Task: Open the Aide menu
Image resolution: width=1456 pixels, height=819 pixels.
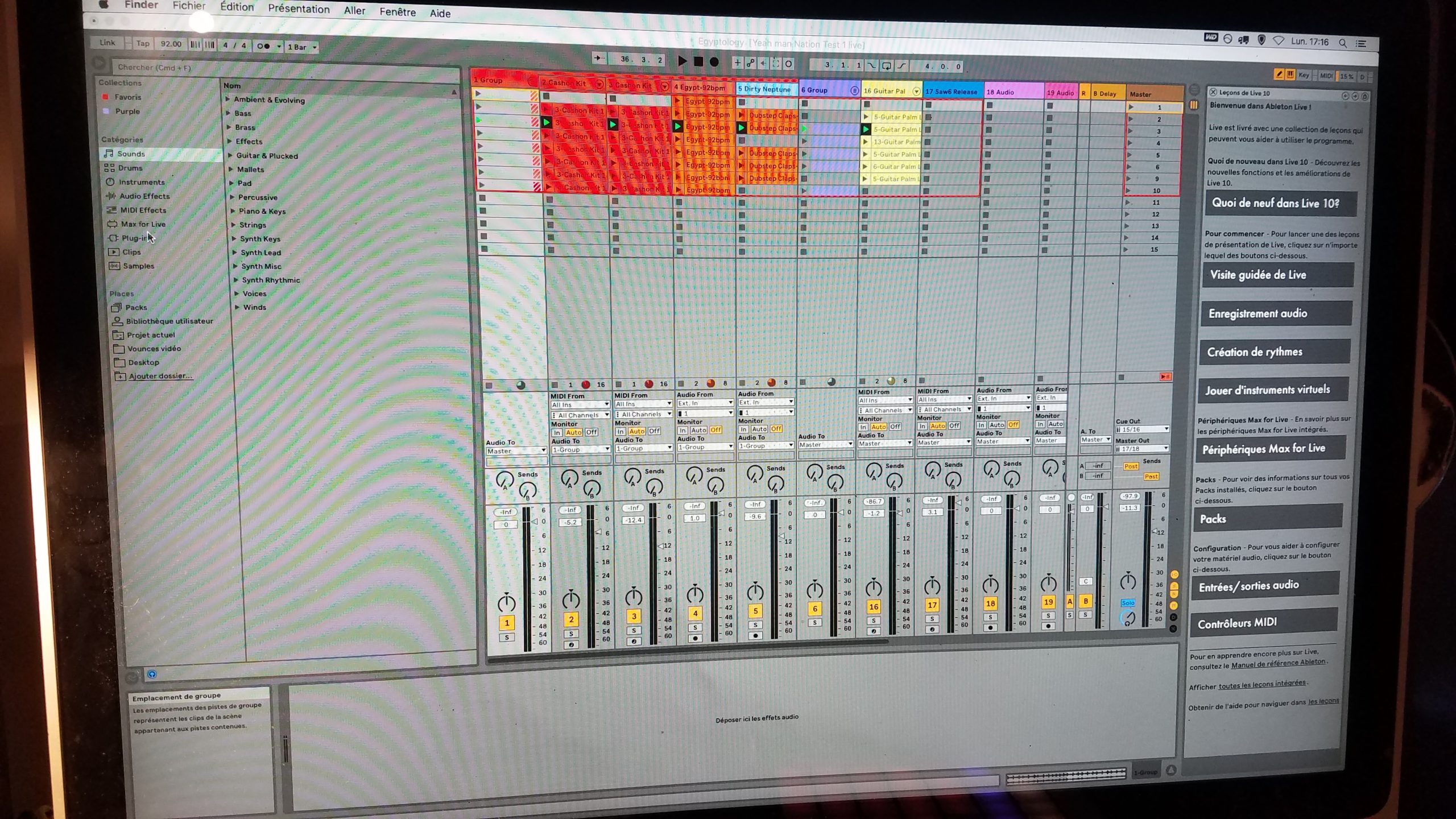Action: (440, 13)
